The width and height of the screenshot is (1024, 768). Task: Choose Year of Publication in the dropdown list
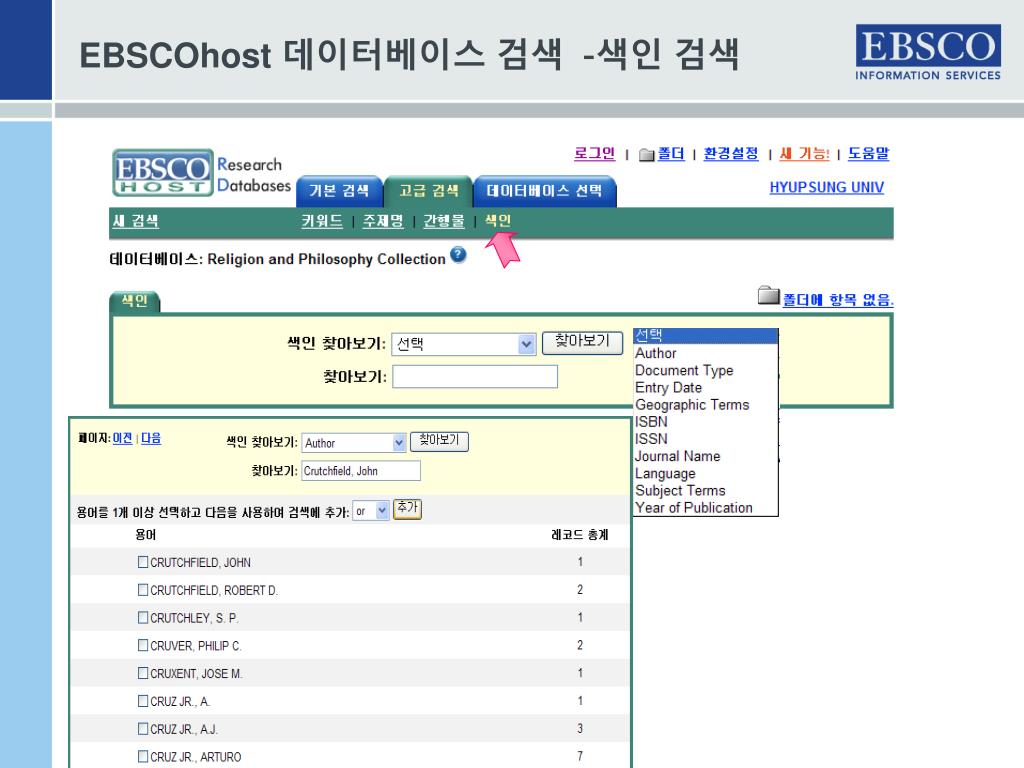pos(705,507)
